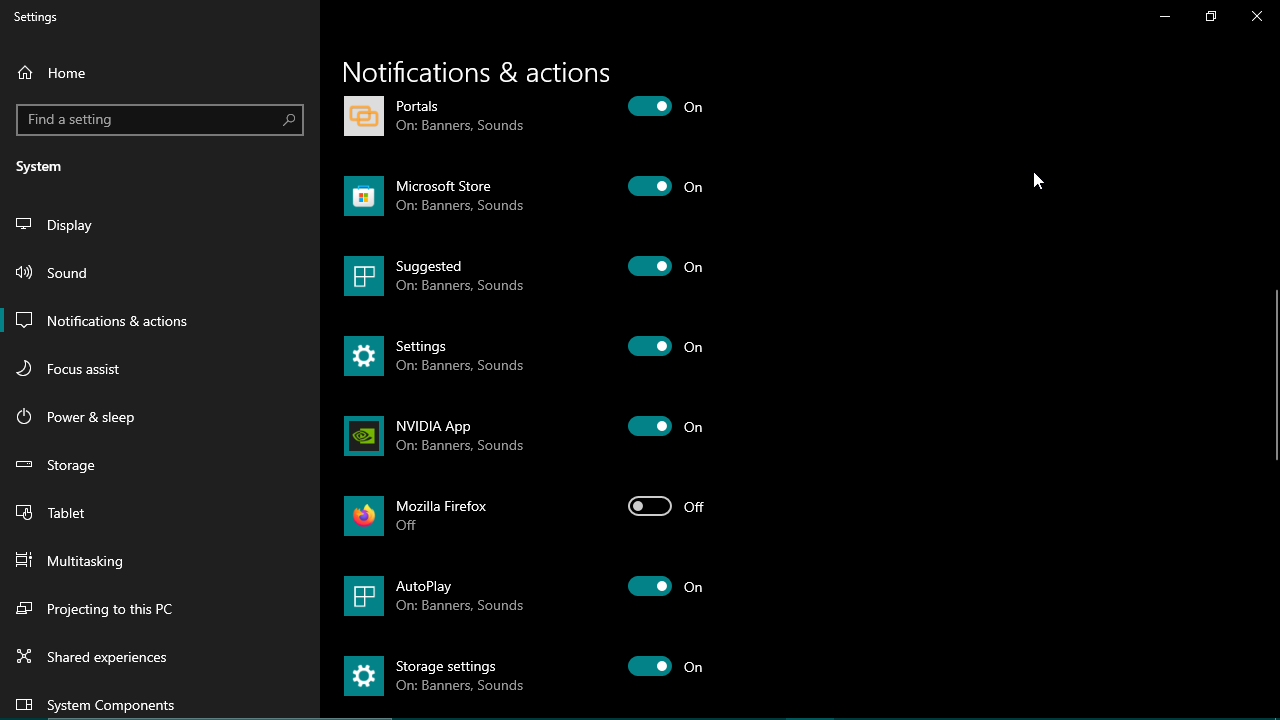
Task: Turn off AutoPlay notifications toggle
Action: click(650, 586)
